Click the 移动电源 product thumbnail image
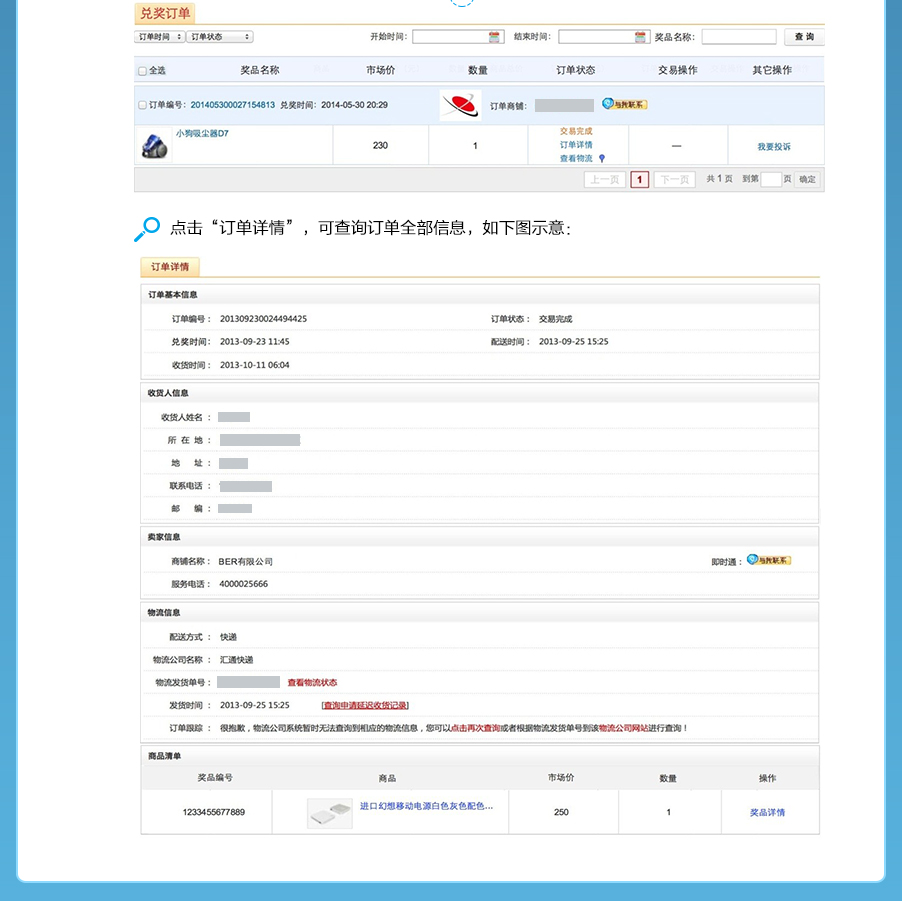The width and height of the screenshot is (902, 901). point(330,812)
